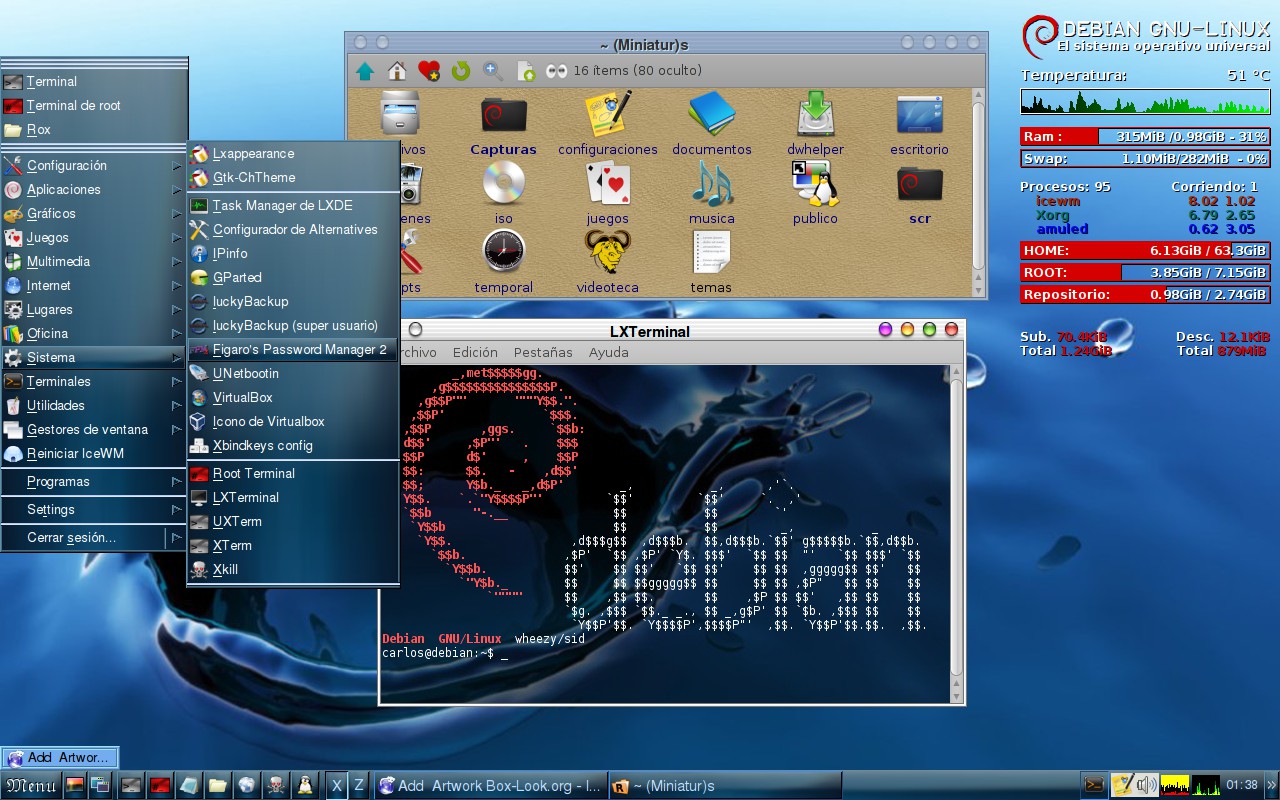
Task: Expand the Multimedia submenu
Action: pos(94,261)
